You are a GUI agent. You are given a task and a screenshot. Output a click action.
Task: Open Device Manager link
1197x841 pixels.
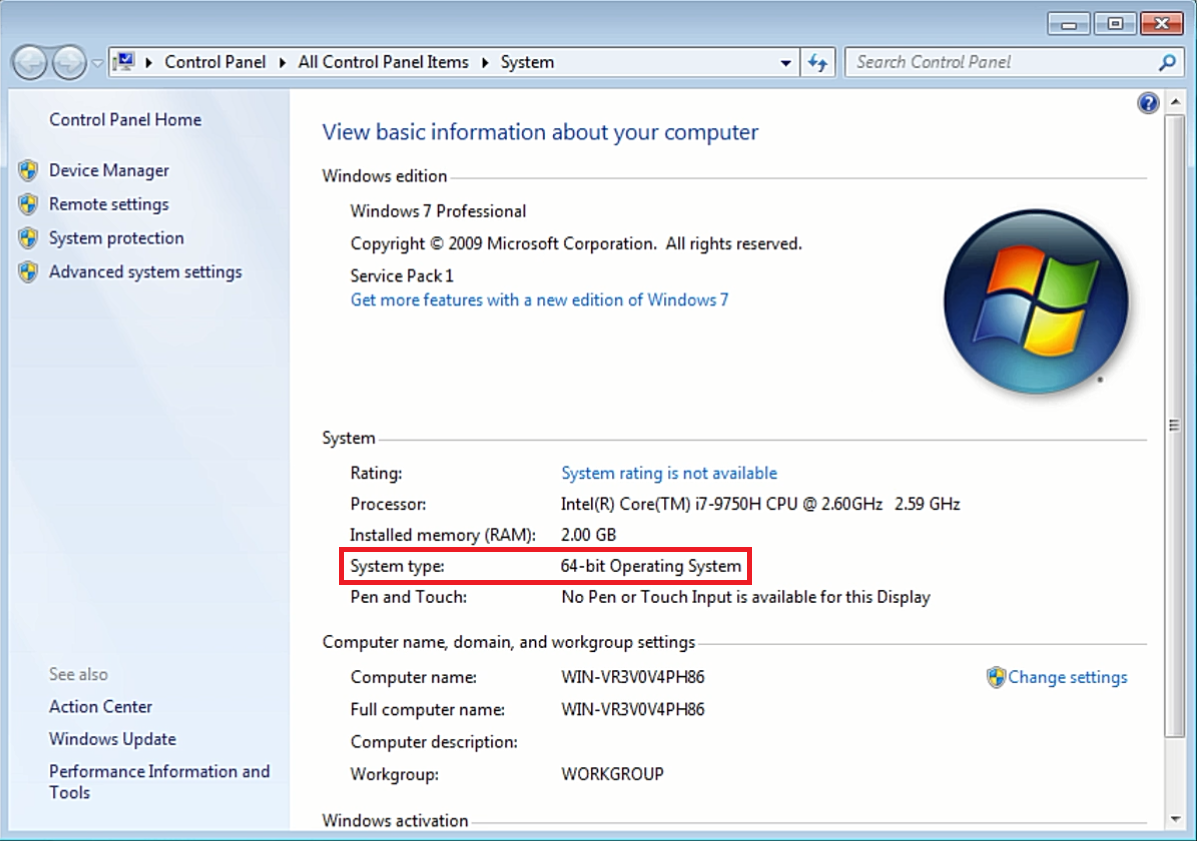[109, 170]
